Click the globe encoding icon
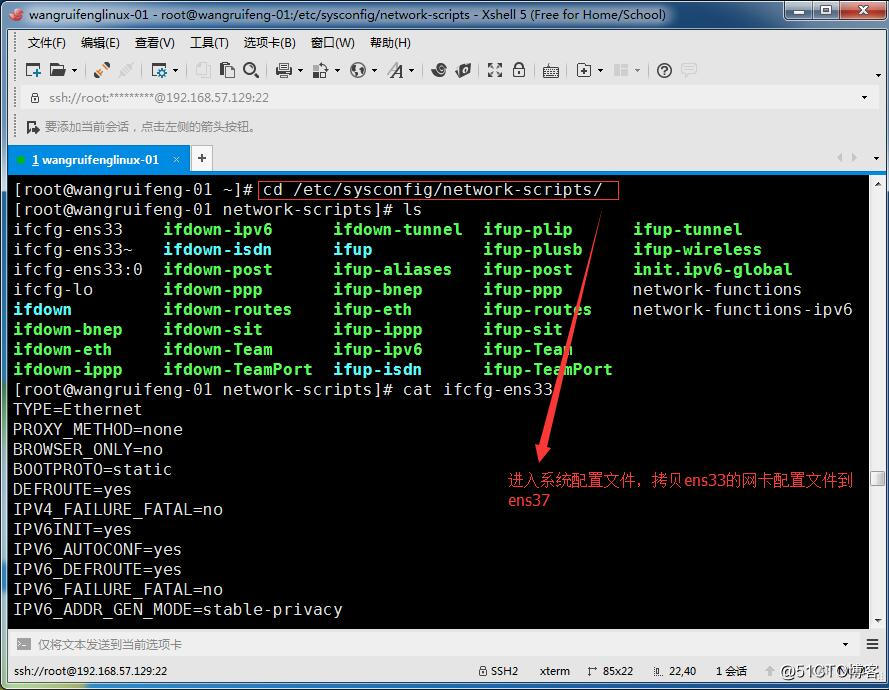 [358, 70]
